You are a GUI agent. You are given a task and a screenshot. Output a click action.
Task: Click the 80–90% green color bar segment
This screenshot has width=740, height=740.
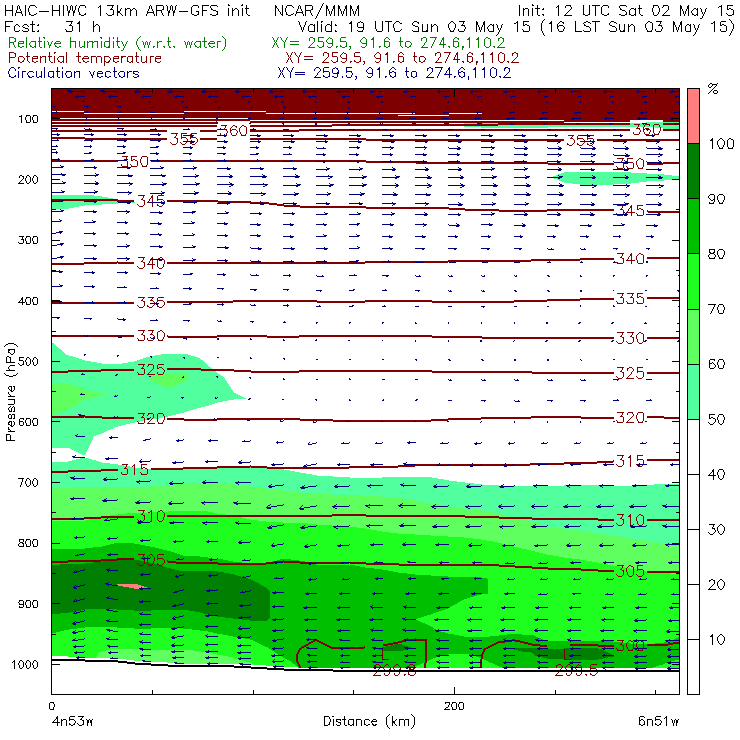click(693, 226)
